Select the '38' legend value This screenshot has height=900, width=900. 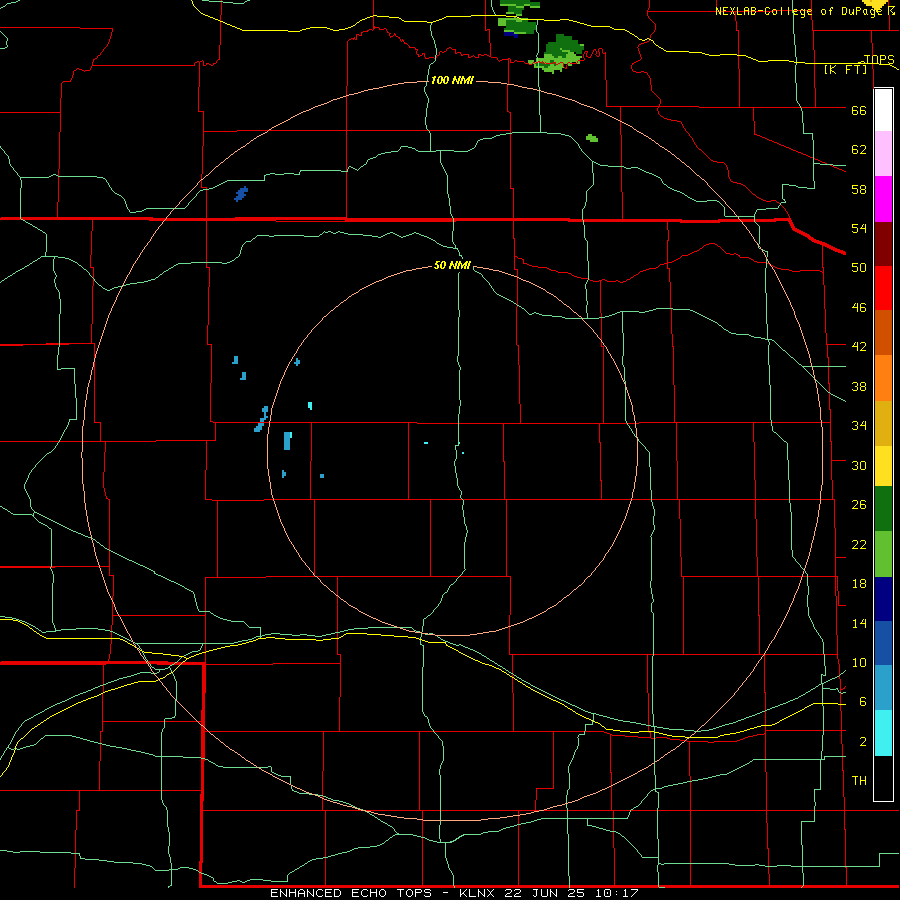859,387
